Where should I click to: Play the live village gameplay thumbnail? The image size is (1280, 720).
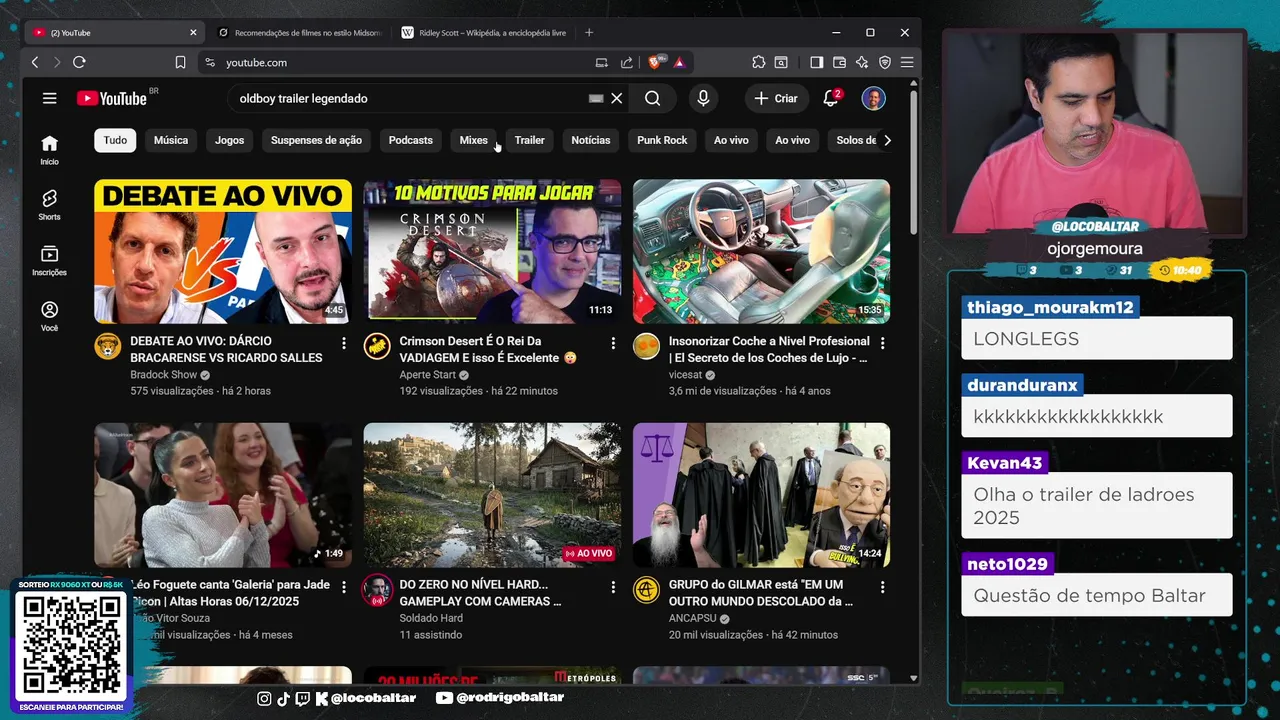492,495
